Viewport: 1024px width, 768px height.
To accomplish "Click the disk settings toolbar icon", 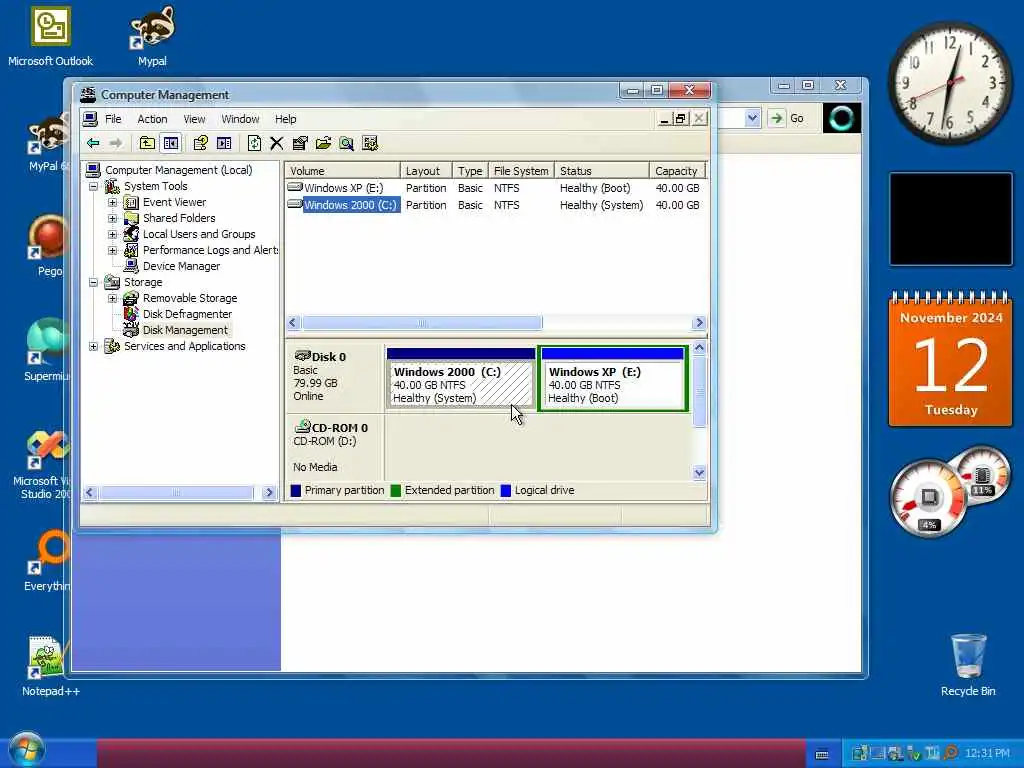I will (x=370, y=143).
